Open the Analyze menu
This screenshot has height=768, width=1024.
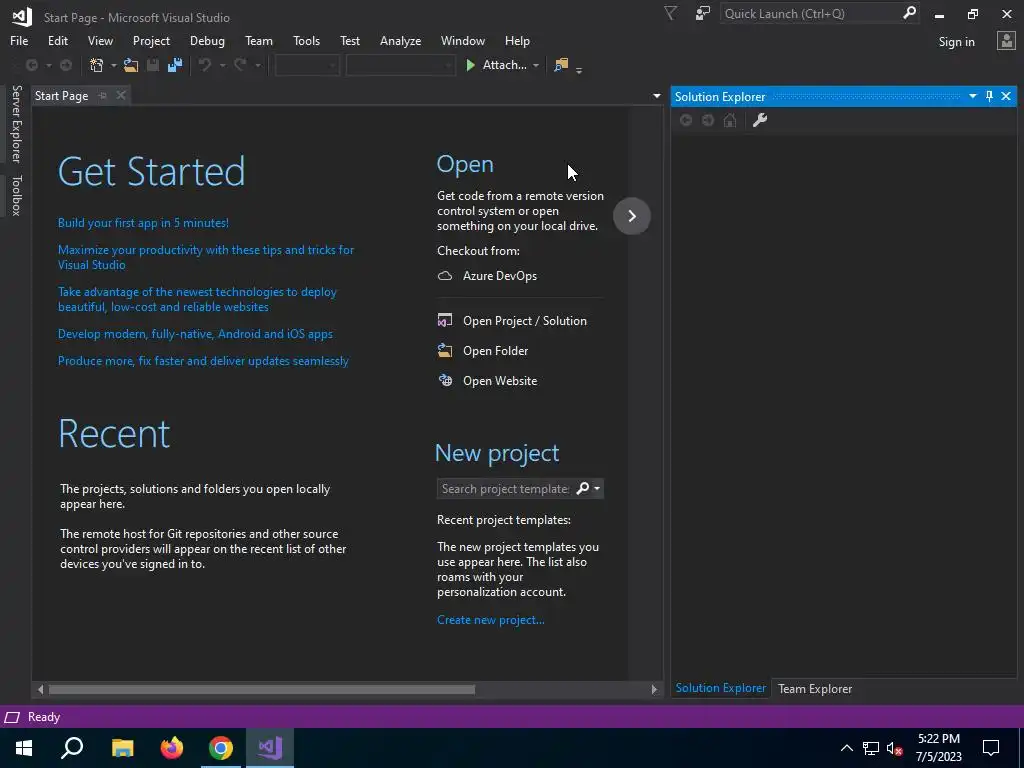tap(400, 41)
